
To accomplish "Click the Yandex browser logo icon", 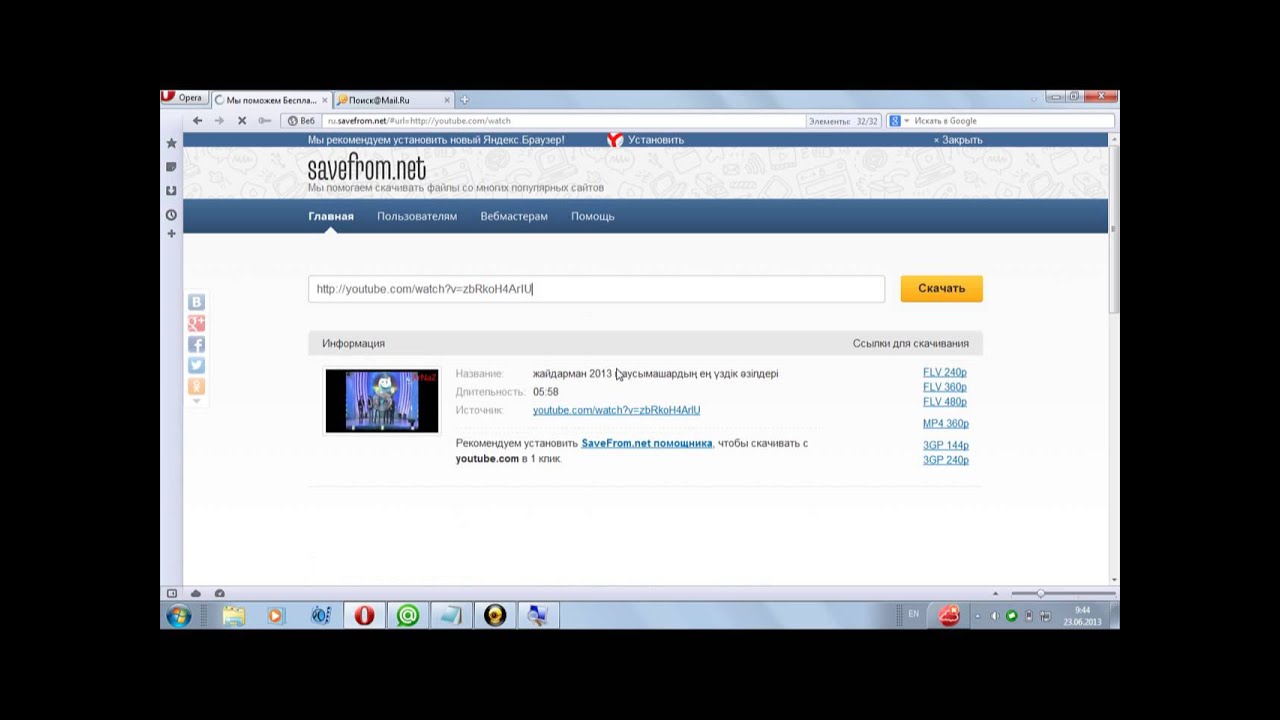I will 615,140.
